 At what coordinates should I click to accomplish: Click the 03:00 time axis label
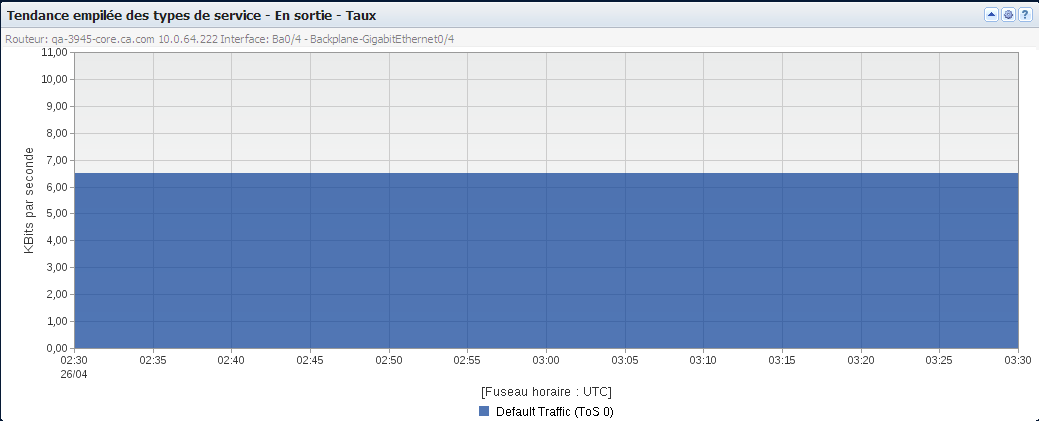coord(546,361)
